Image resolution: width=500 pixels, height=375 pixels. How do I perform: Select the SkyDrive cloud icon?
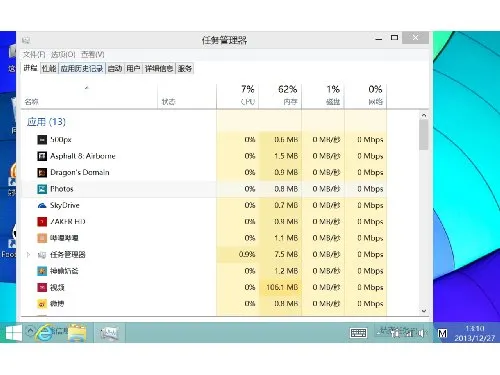point(42,205)
